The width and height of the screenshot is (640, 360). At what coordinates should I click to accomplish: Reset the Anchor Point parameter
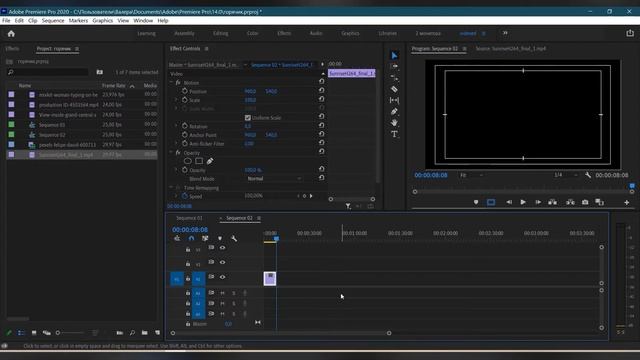[x=322, y=134]
